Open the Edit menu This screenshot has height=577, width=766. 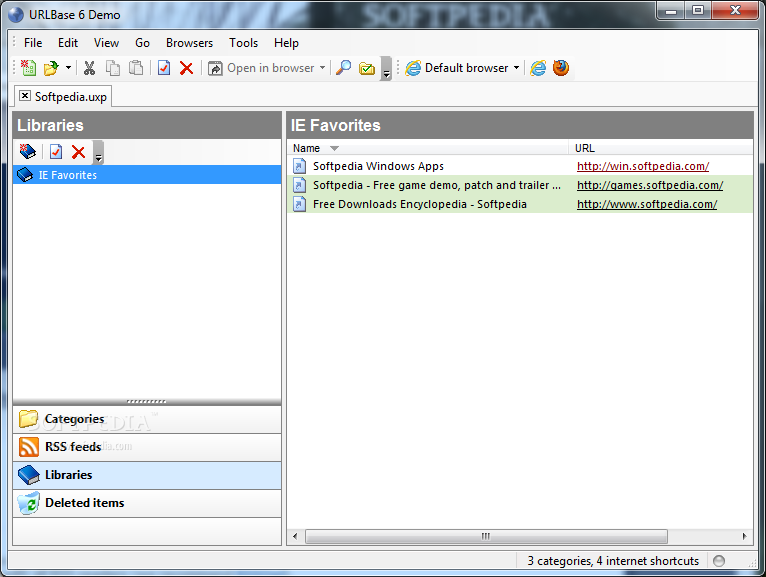tap(68, 43)
